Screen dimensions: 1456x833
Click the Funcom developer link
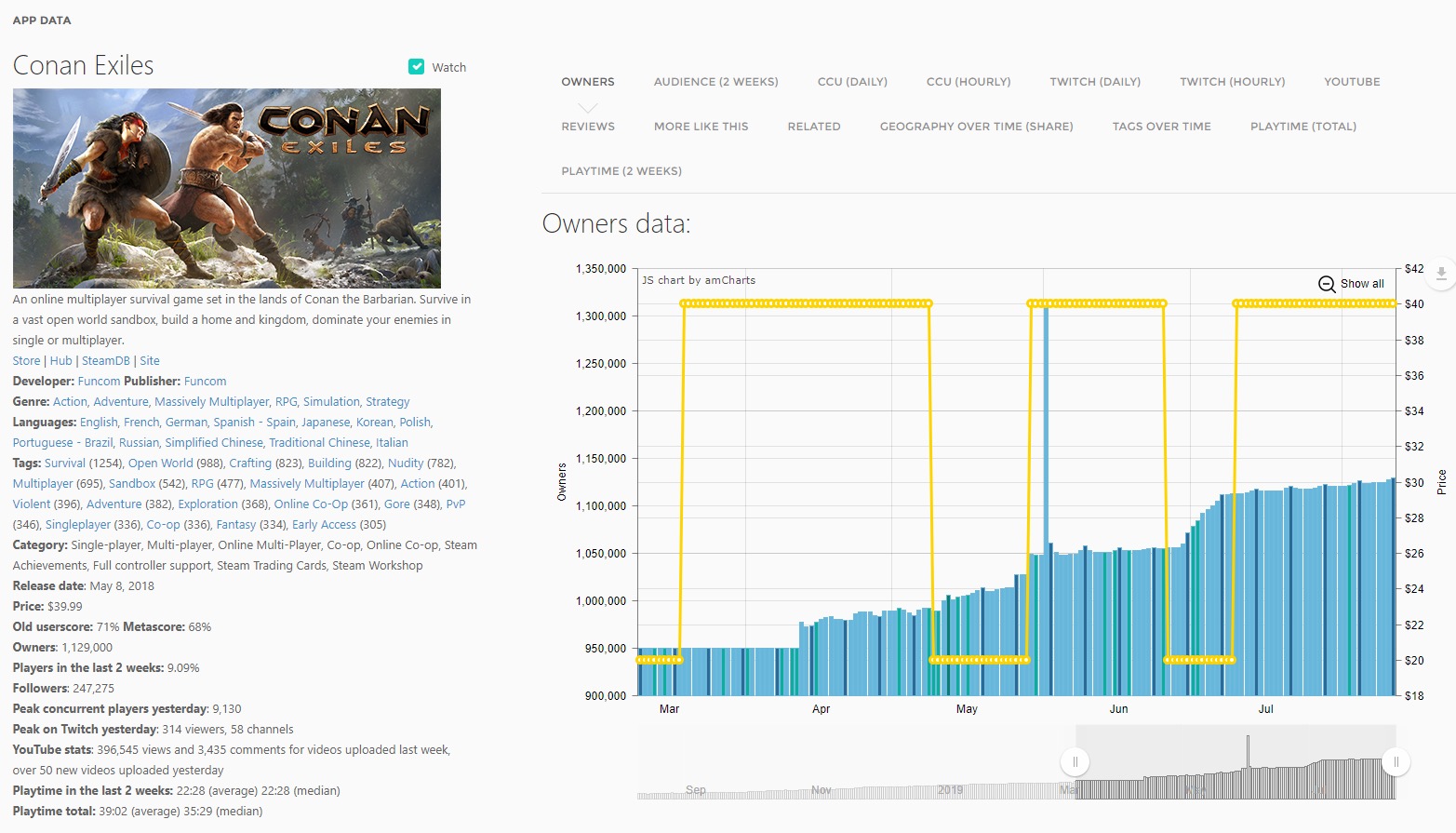[99, 382]
